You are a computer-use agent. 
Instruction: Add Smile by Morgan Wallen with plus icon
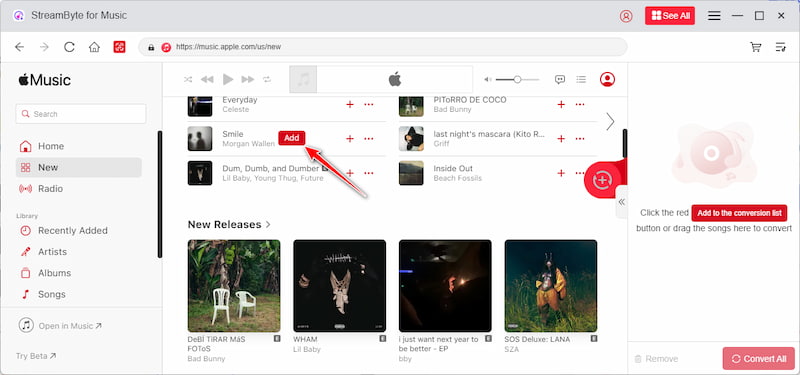350,139
